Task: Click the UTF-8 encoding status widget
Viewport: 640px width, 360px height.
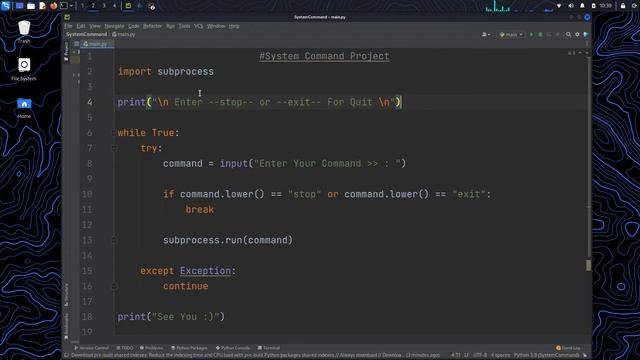Action: pos(480,356)
